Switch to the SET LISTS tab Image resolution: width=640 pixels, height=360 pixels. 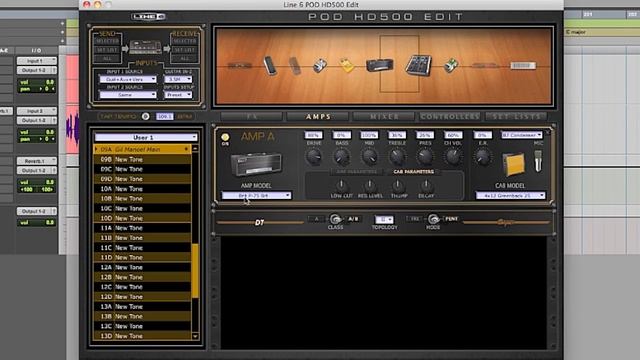(x=516, y=117)
